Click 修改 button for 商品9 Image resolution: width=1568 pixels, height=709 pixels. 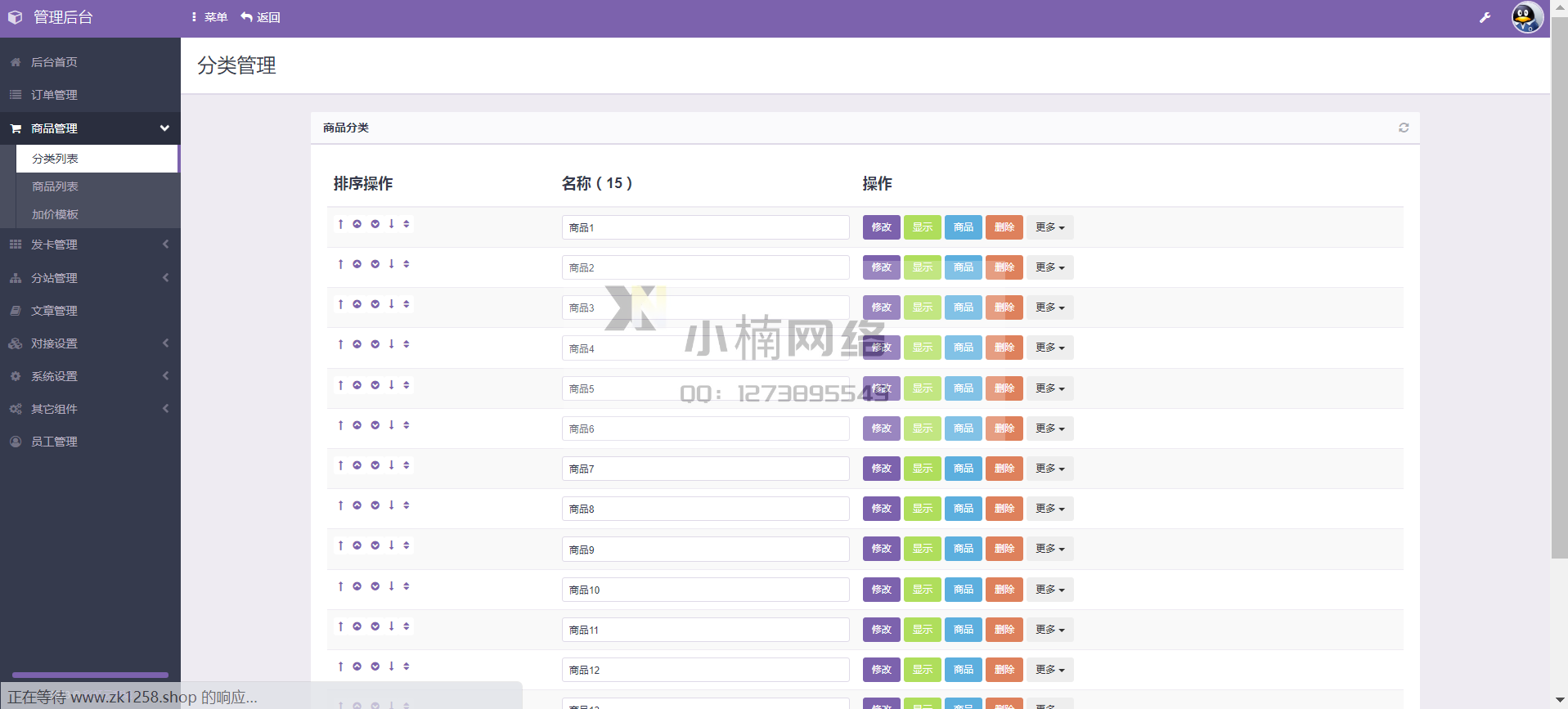pos(882,549)
